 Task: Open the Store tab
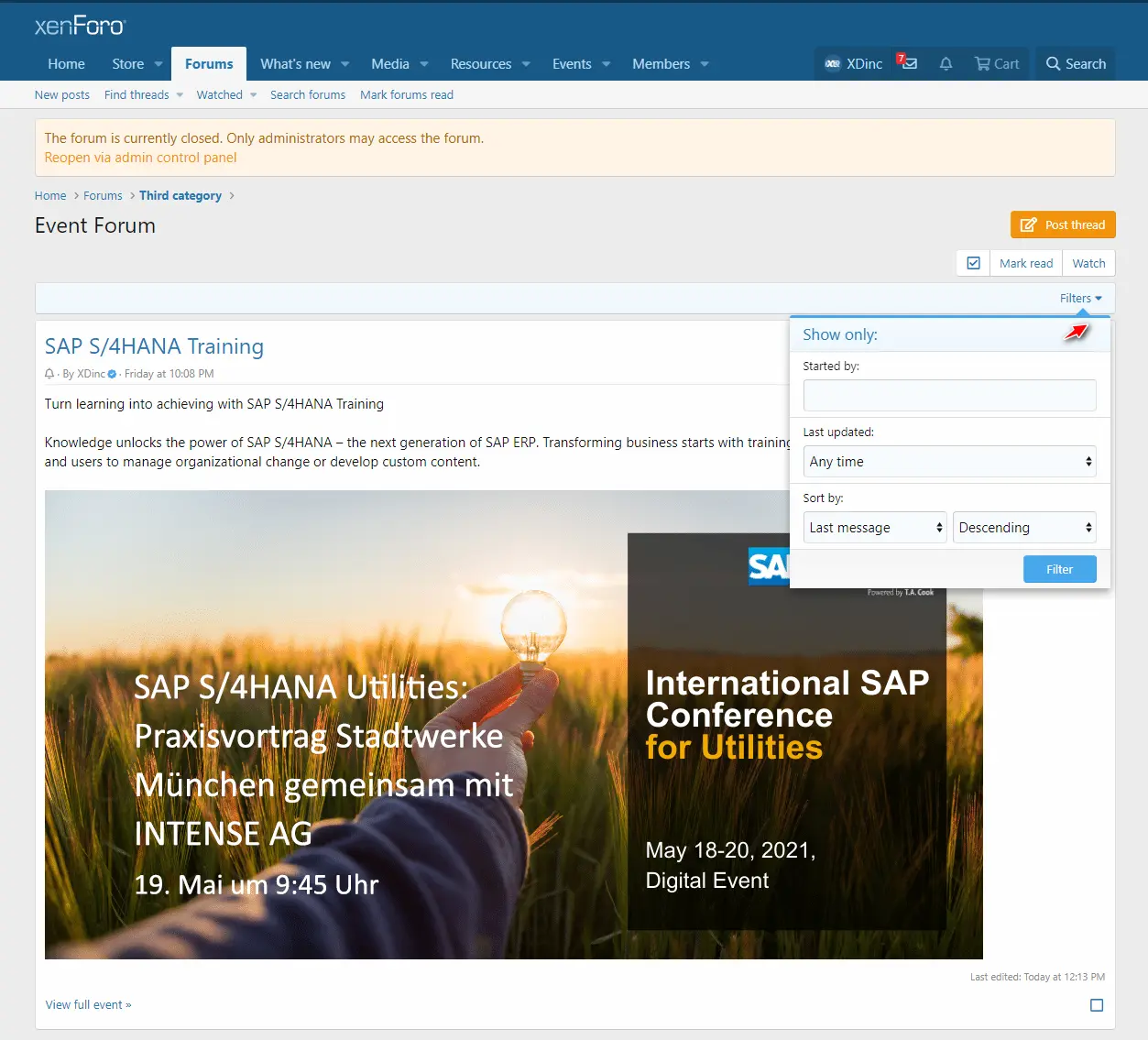[x=128, y=64]
